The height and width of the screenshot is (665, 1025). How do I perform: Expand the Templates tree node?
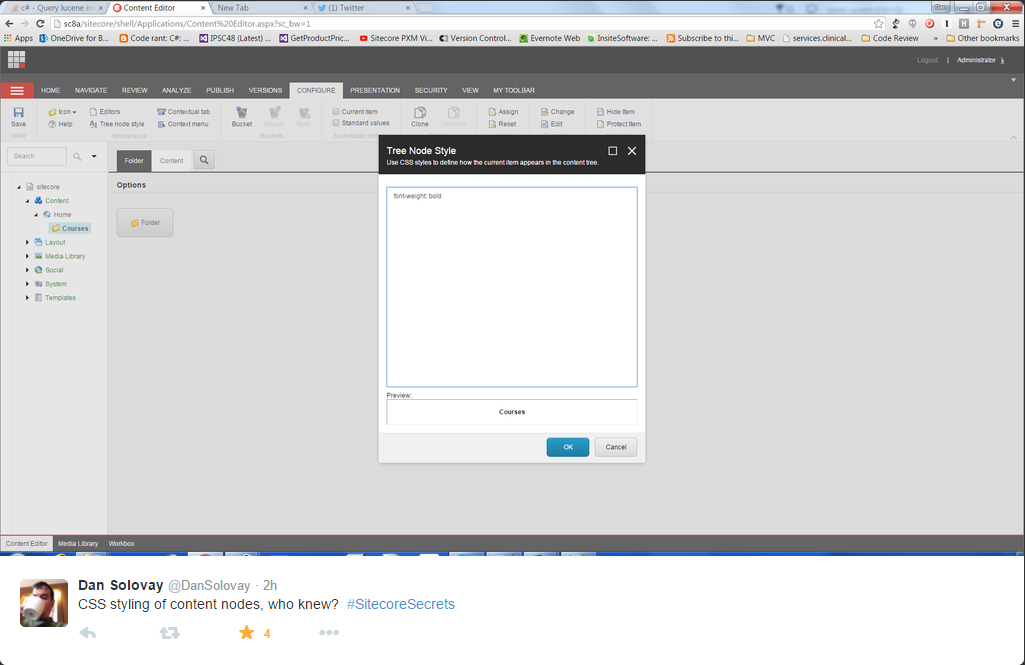(28, 298)
